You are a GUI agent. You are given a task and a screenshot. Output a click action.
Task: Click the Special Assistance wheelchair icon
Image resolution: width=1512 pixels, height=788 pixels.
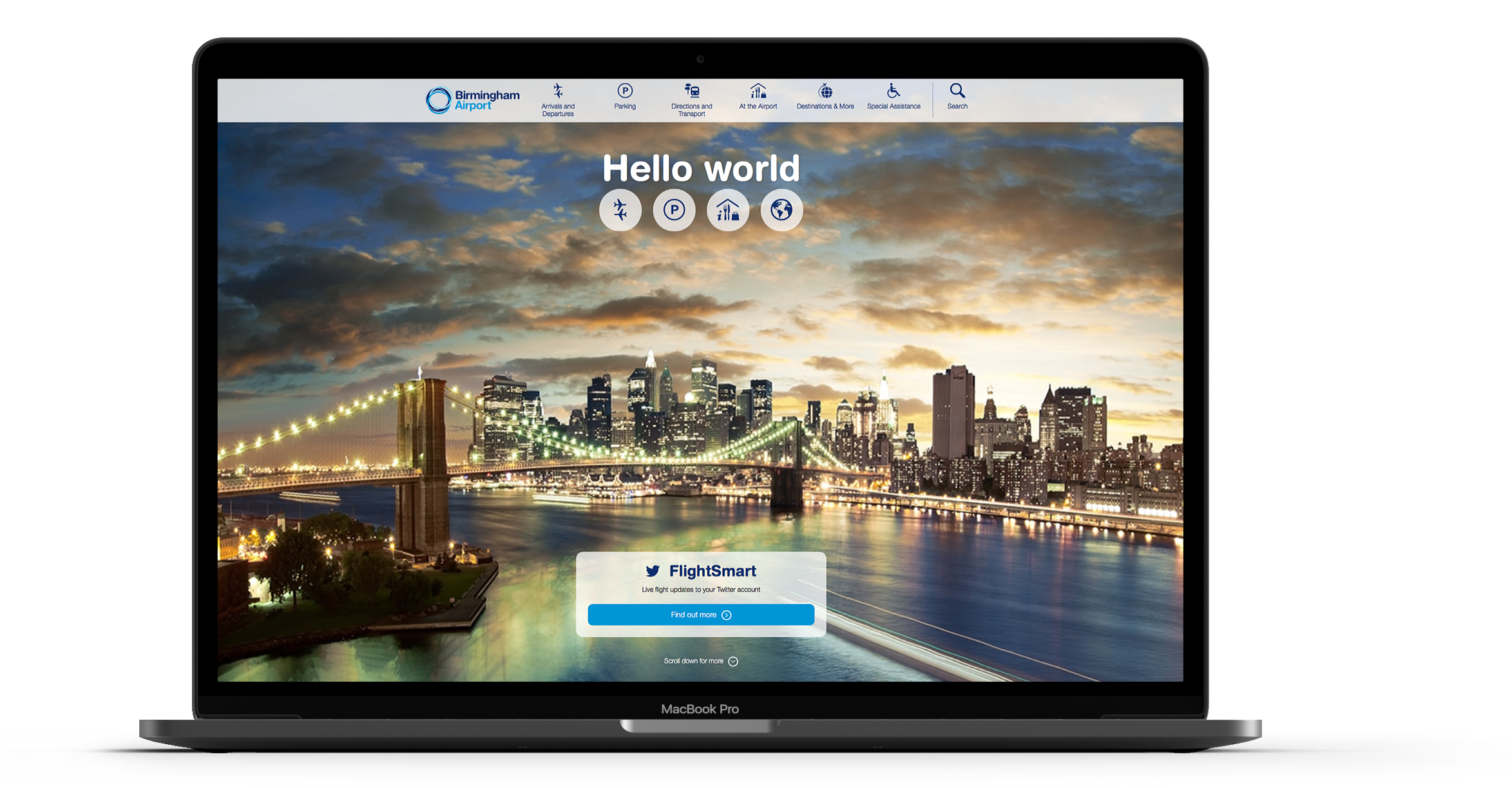coord(893,91)
